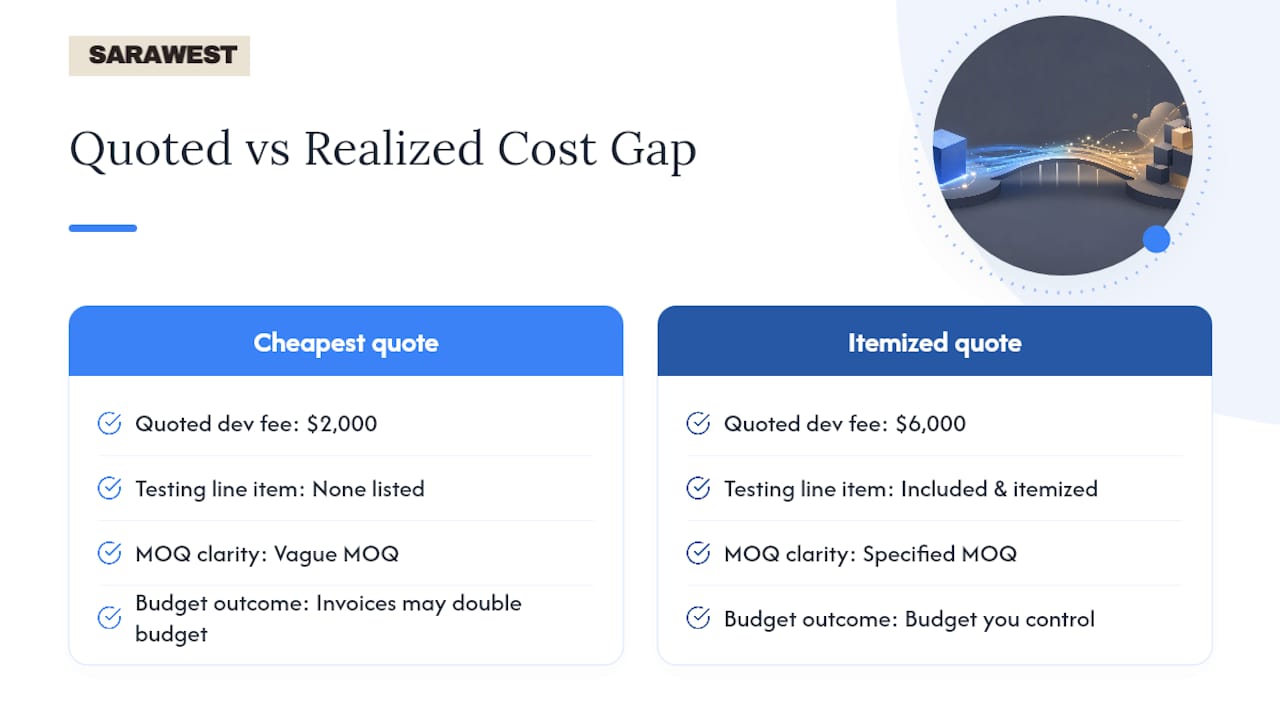Screen dimensions: 1280x720
Task: Click check icon beside Quoted dev fee $2,000
Action: point(109,423)
